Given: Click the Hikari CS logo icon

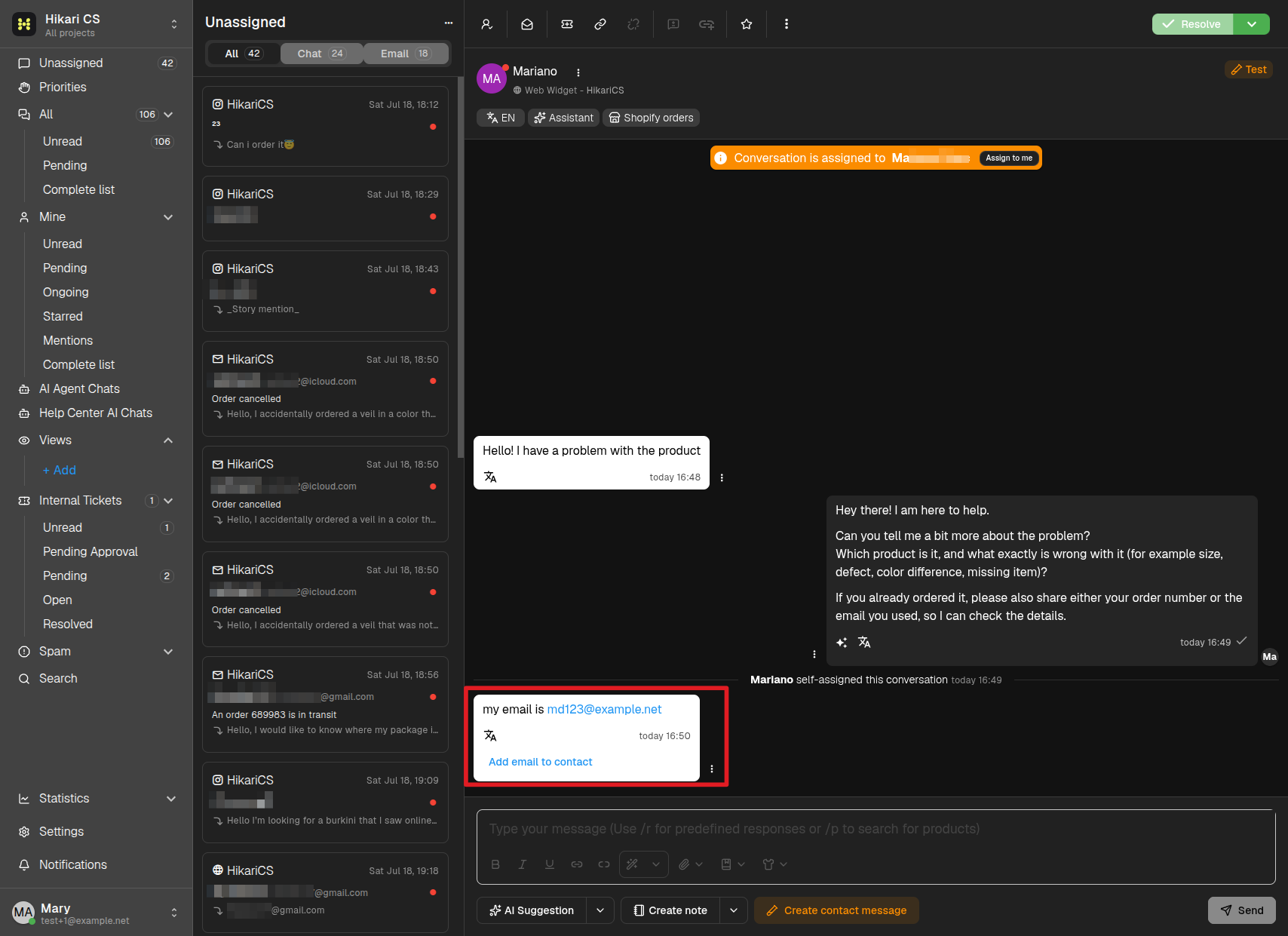Looking at the screenshot, I should point(24,24).
